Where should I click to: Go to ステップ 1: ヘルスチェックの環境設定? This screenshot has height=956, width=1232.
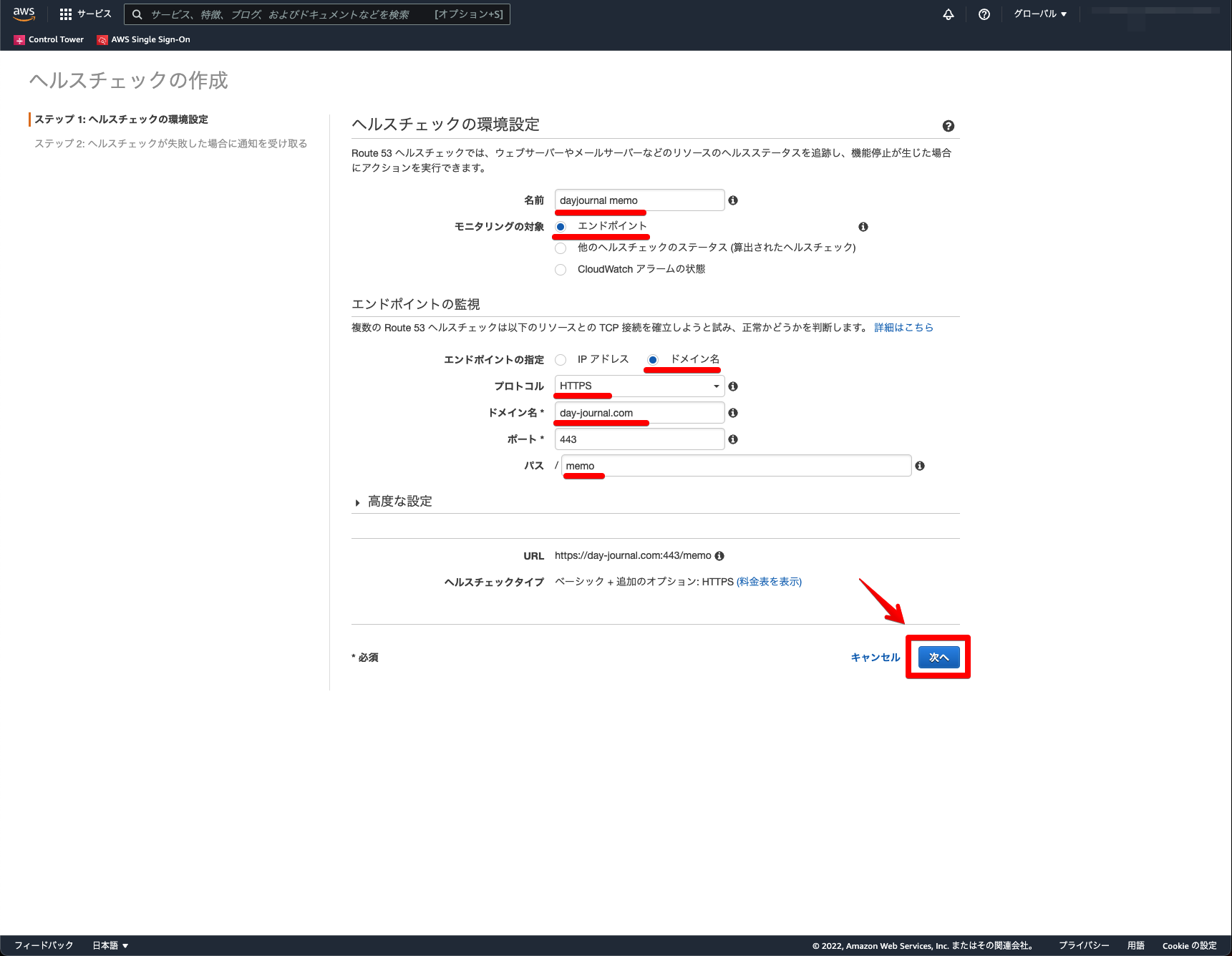tap(122, 119)
